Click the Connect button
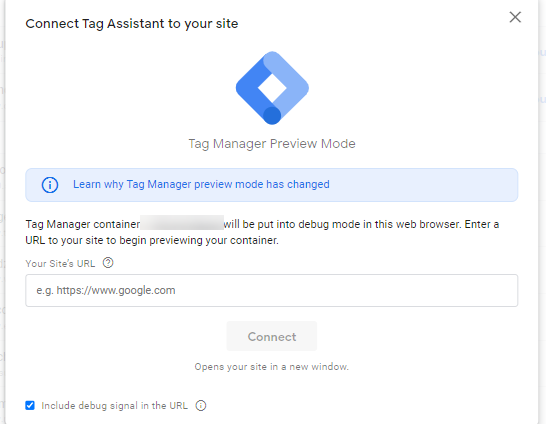 [x=272, y=336]
